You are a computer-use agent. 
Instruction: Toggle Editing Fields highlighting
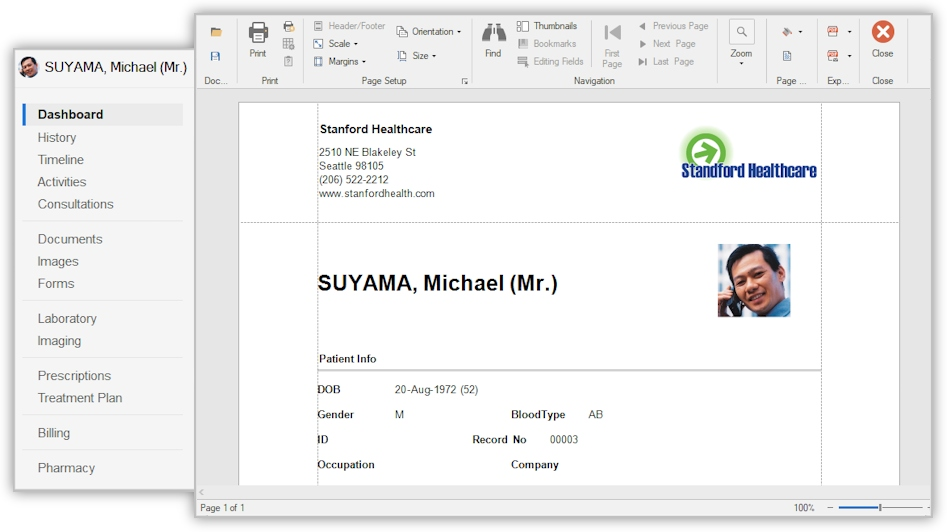(551, 61)
